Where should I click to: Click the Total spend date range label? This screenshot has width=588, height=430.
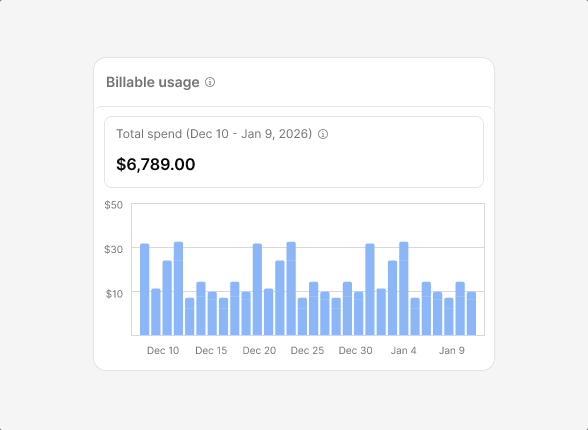click(214, 134)
